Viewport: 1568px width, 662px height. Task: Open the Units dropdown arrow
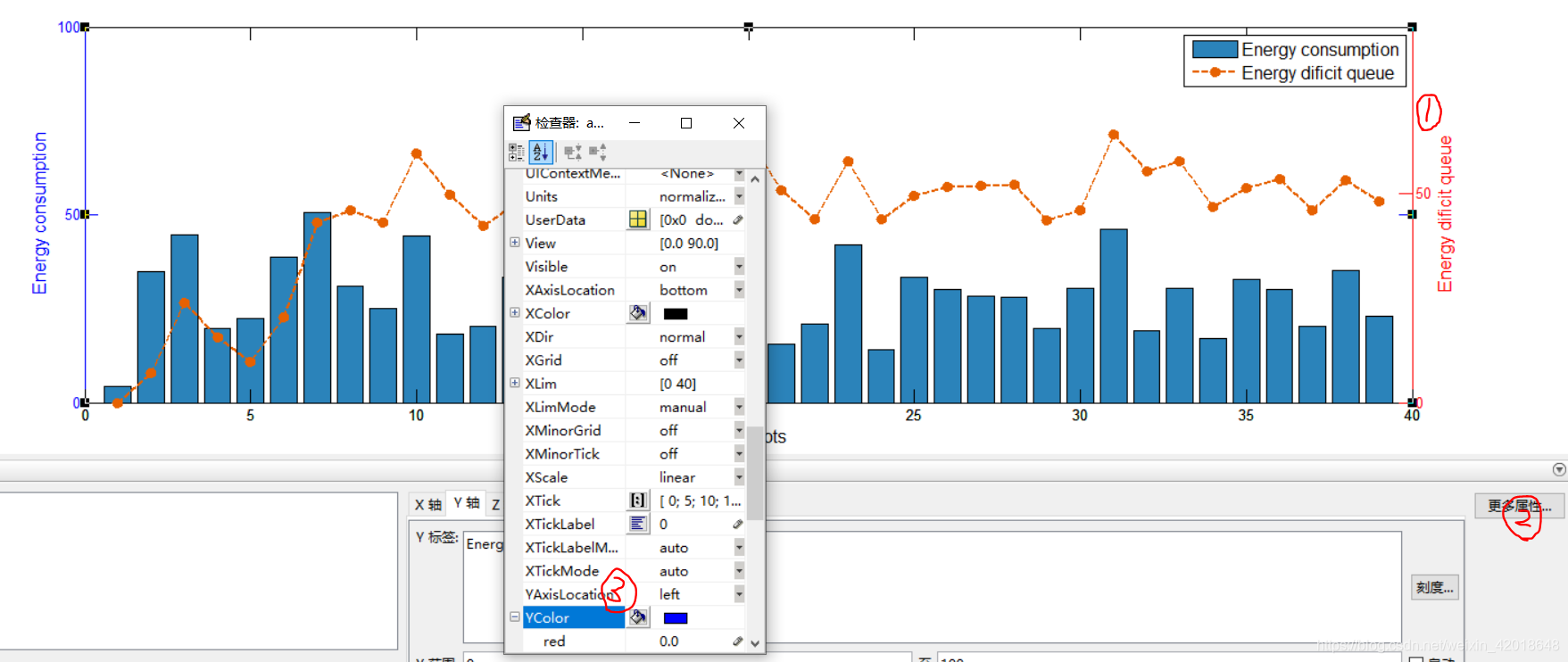(x=739, y=196)
